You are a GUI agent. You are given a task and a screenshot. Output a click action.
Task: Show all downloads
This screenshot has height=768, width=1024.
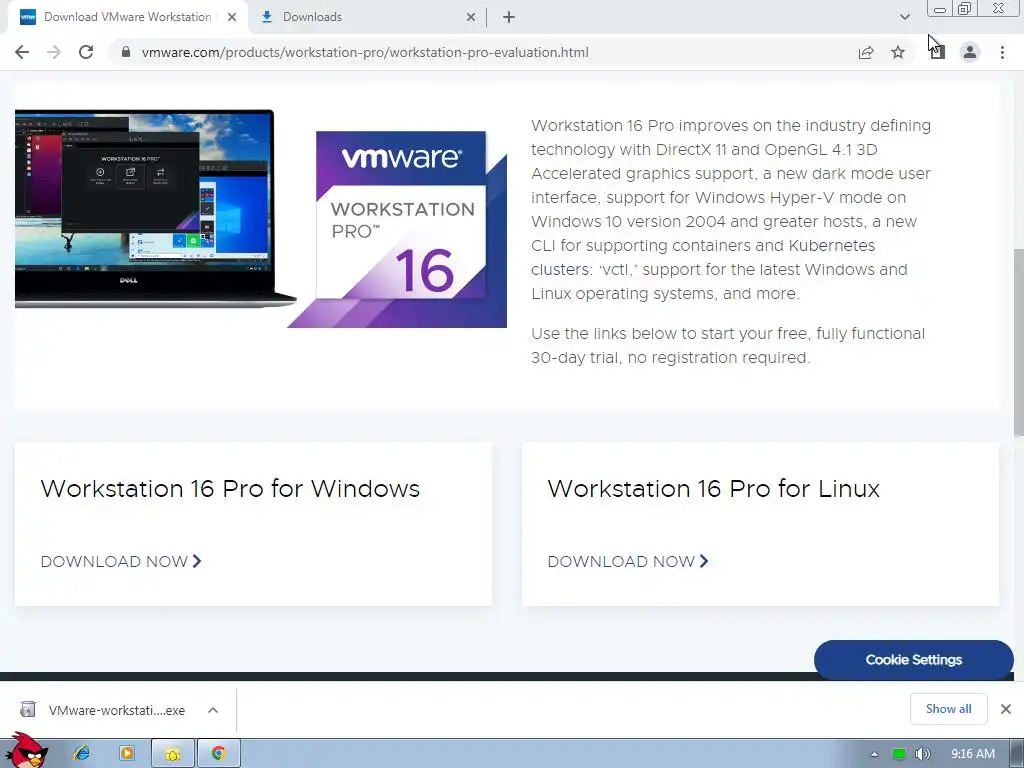point(948,709)
